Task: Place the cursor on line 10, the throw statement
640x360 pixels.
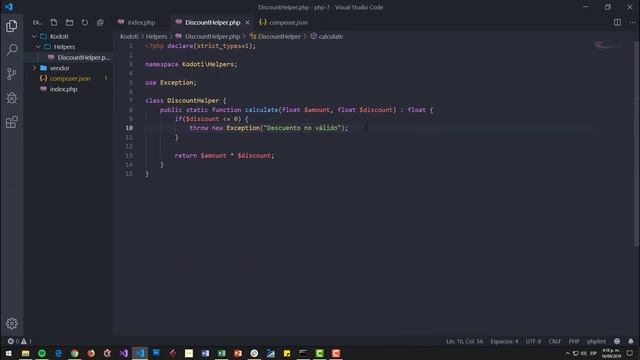Action: coord(269,128)
